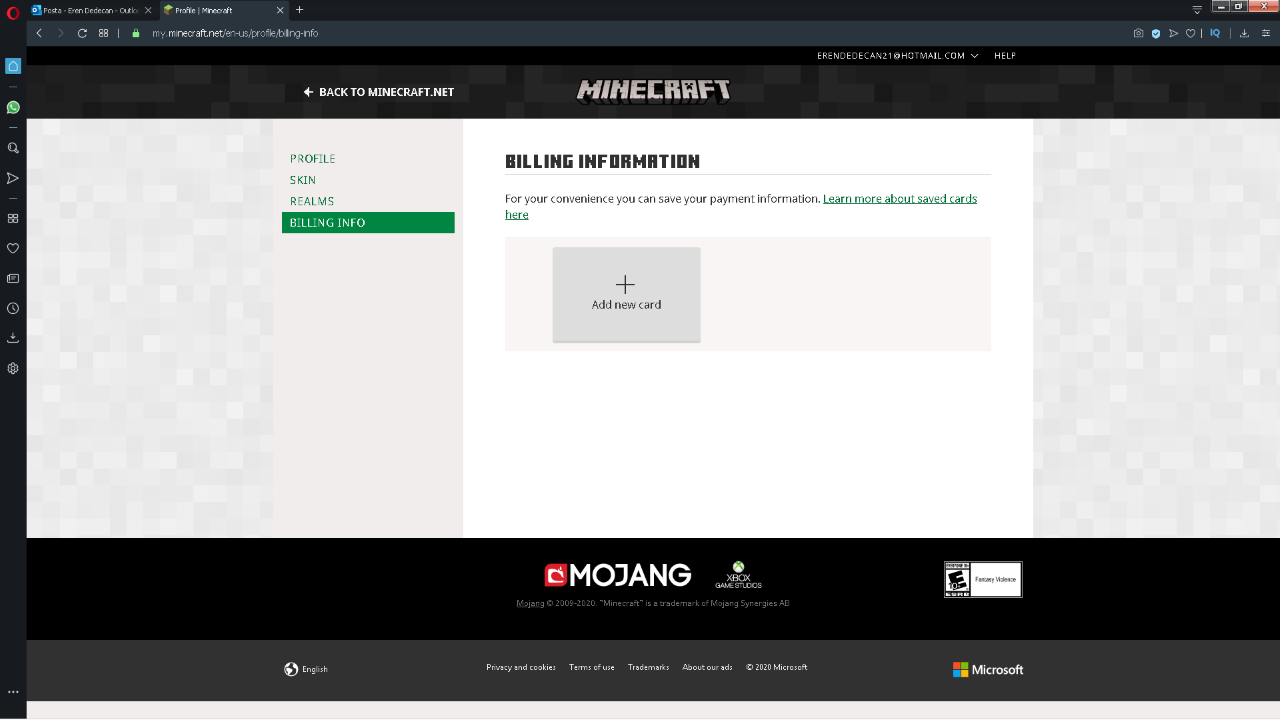Take a snapshot with the camera icon
The image size is (1280, 720).
[1138, 33]
